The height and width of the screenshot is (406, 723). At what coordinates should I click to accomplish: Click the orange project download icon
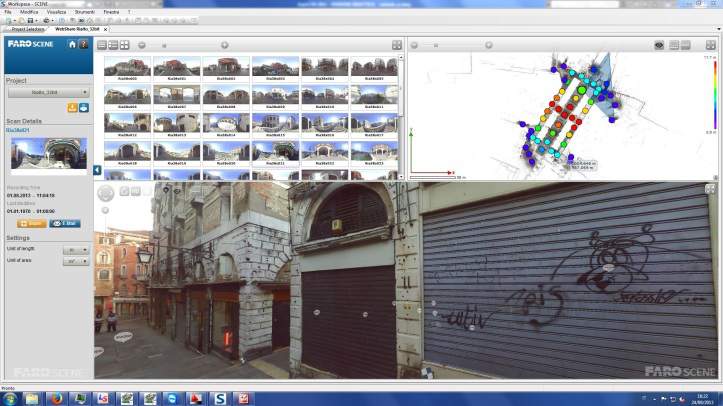tap(72, 108)
